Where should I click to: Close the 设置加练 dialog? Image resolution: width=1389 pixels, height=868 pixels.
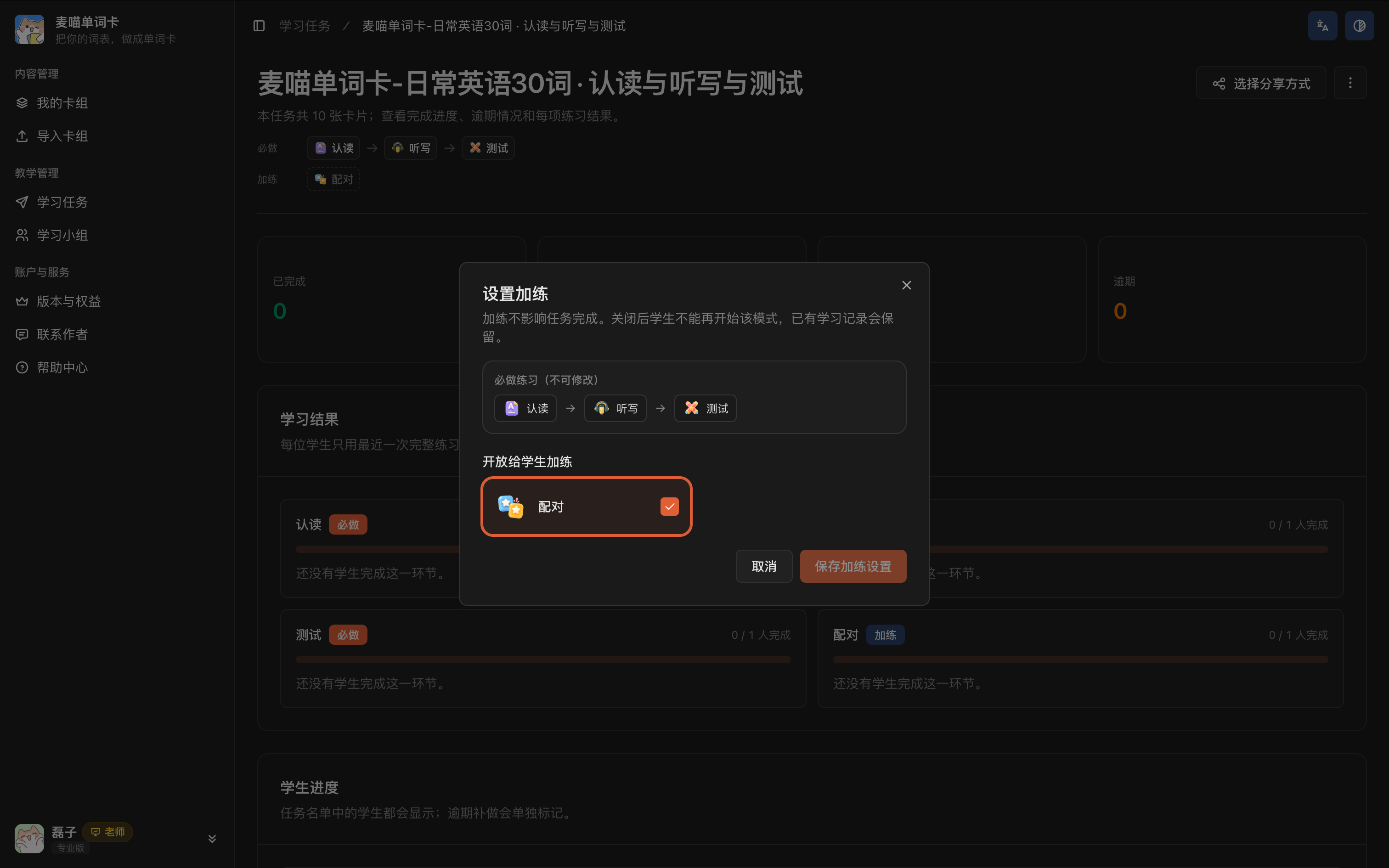pyautogui.click(x=906, y=285)
